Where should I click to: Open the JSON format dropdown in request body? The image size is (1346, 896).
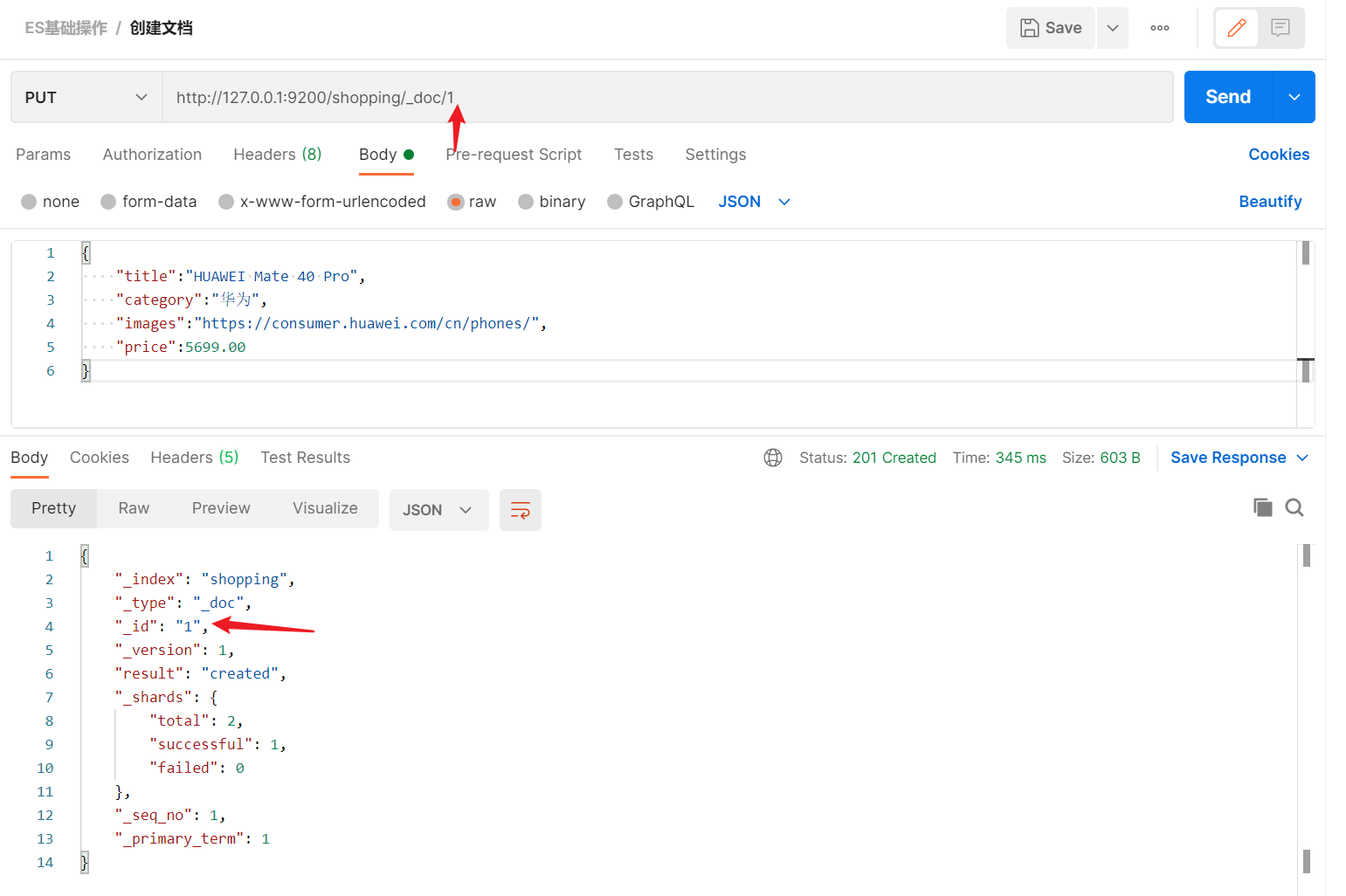[754, 201]
